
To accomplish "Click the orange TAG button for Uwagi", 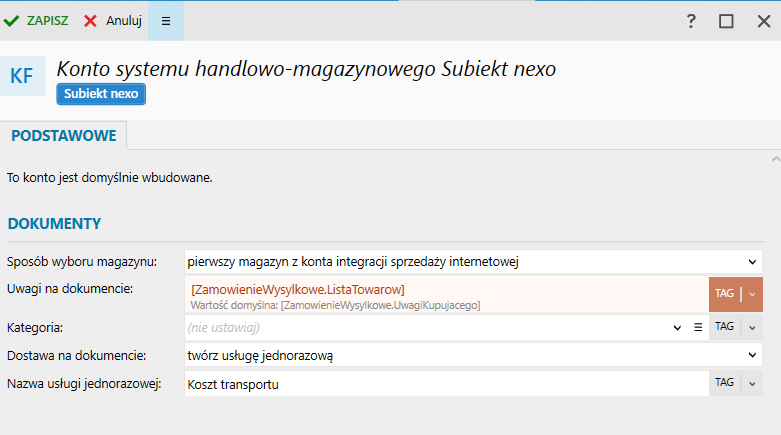I will tap(725, 293).
